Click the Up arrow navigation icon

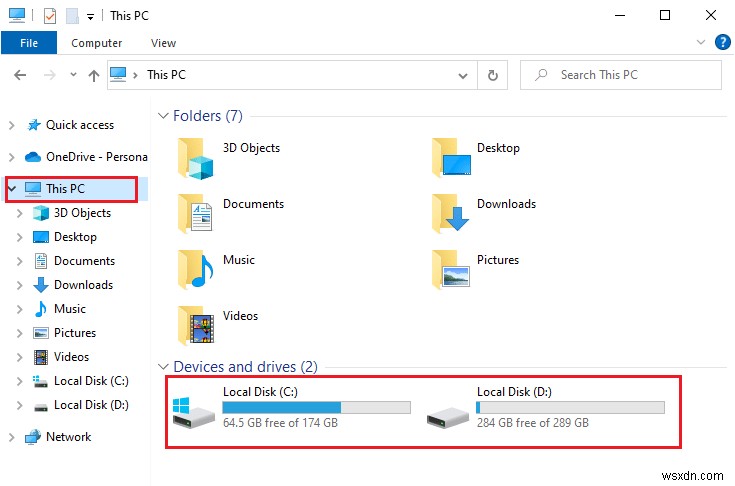tap(93, 75)
